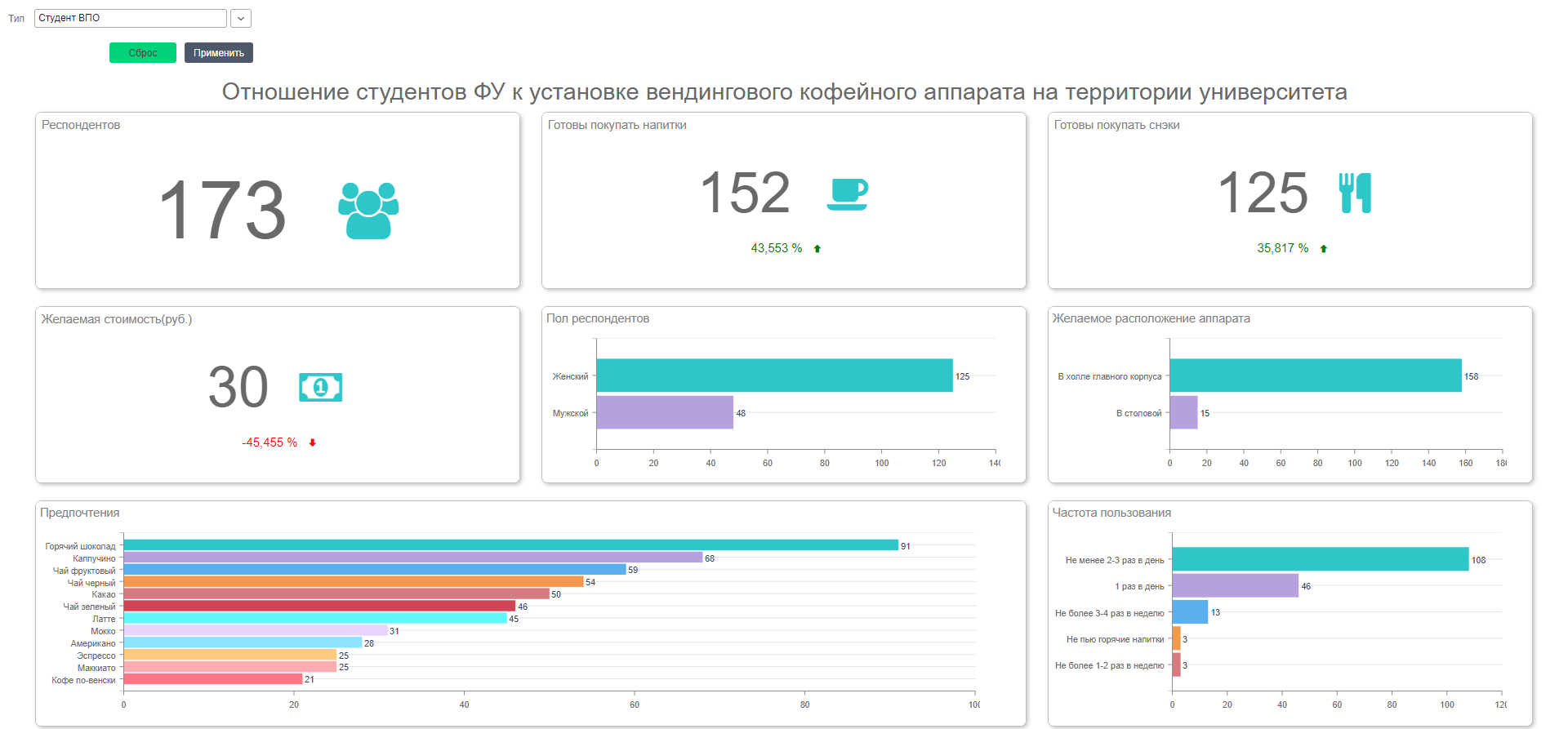Select the Женский bar in gender chart
Screen dimensions: 1568x729
774,376
